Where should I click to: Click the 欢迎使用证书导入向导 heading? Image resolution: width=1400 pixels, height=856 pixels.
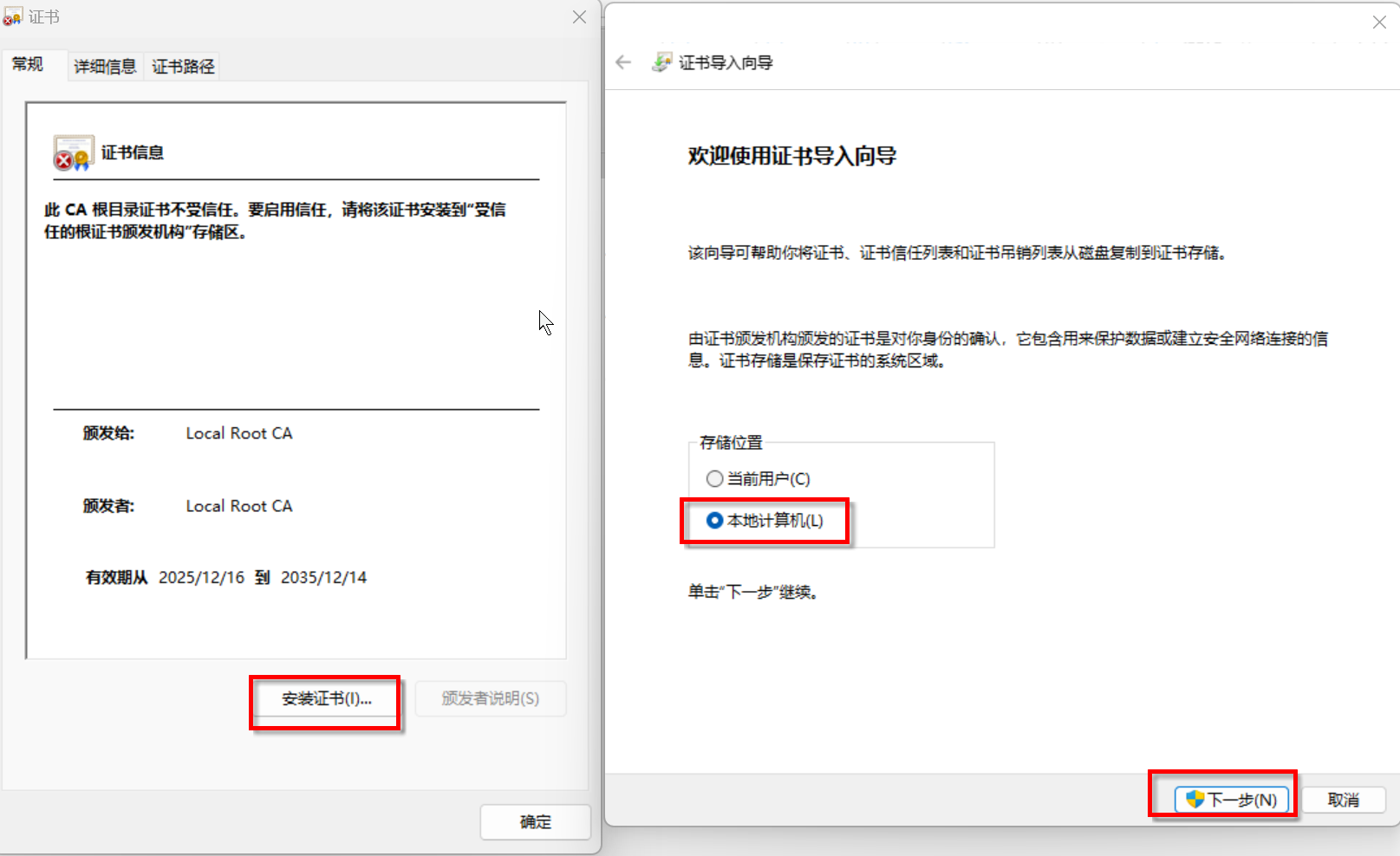coord(792,156)
